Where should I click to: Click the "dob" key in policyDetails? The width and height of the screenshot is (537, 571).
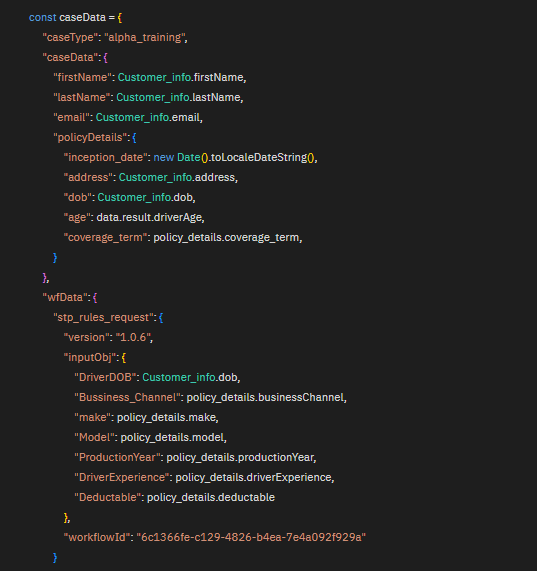point(78,198)
